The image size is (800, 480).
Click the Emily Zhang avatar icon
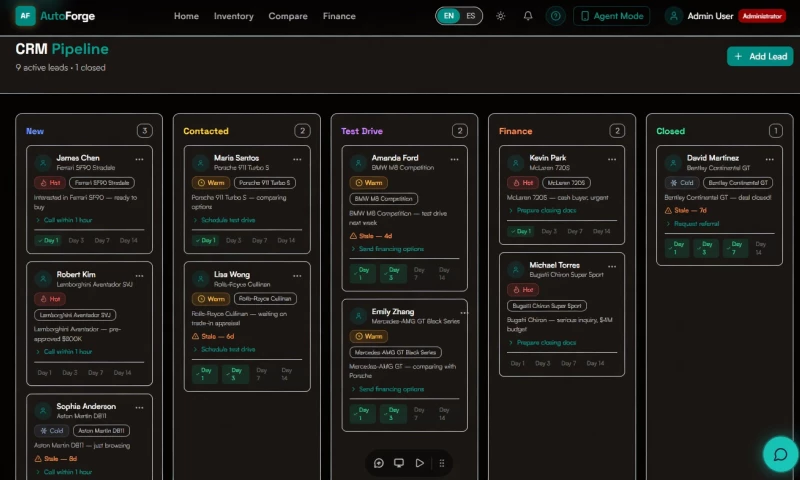coord(358,316)
